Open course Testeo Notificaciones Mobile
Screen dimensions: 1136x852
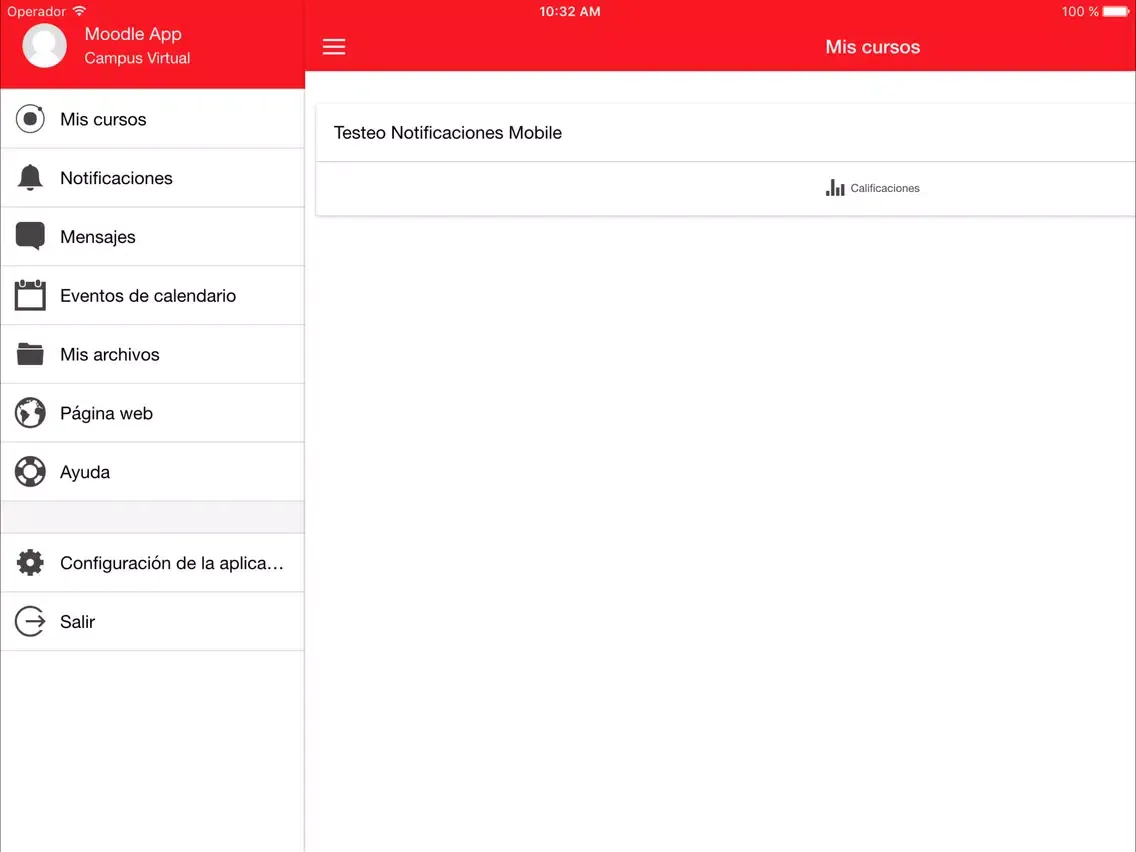725,133
